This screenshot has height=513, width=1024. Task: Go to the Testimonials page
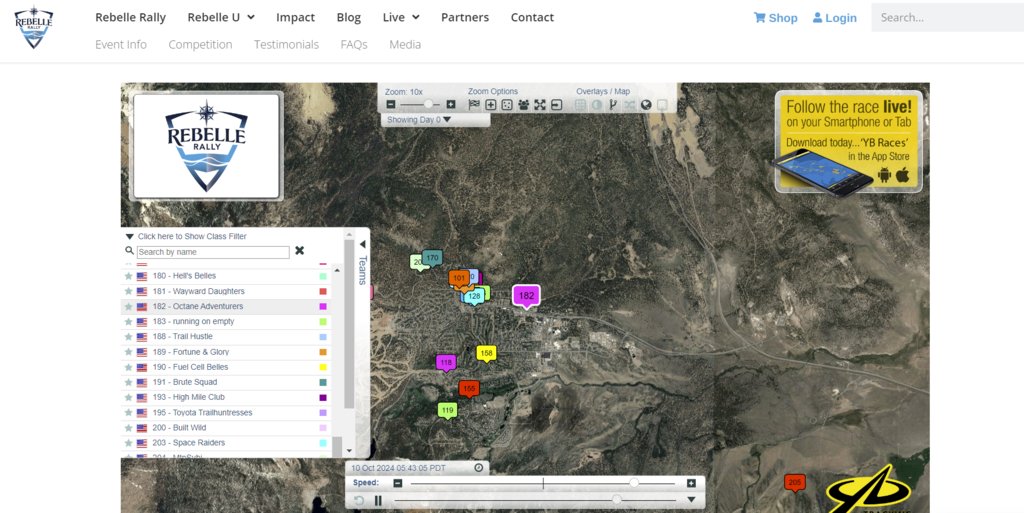287,44
